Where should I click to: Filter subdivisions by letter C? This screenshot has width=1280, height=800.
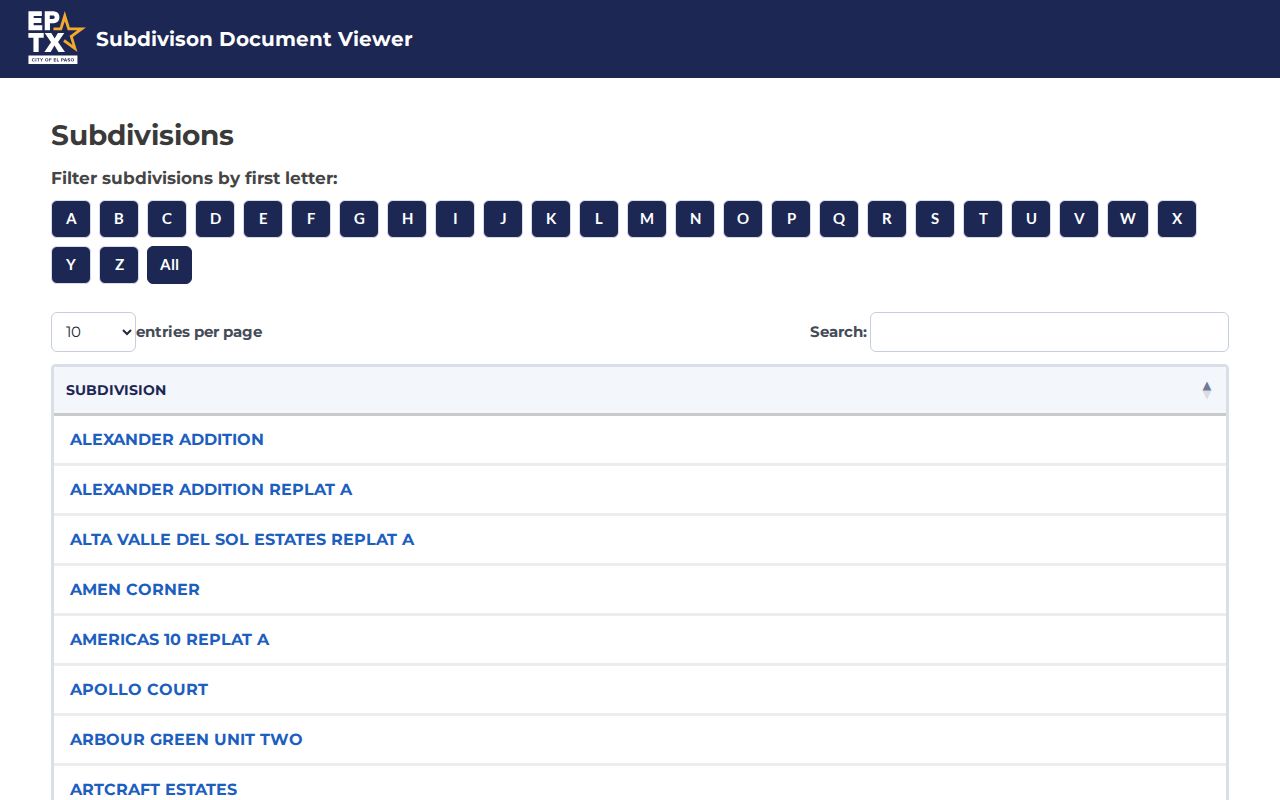(167, 219)
